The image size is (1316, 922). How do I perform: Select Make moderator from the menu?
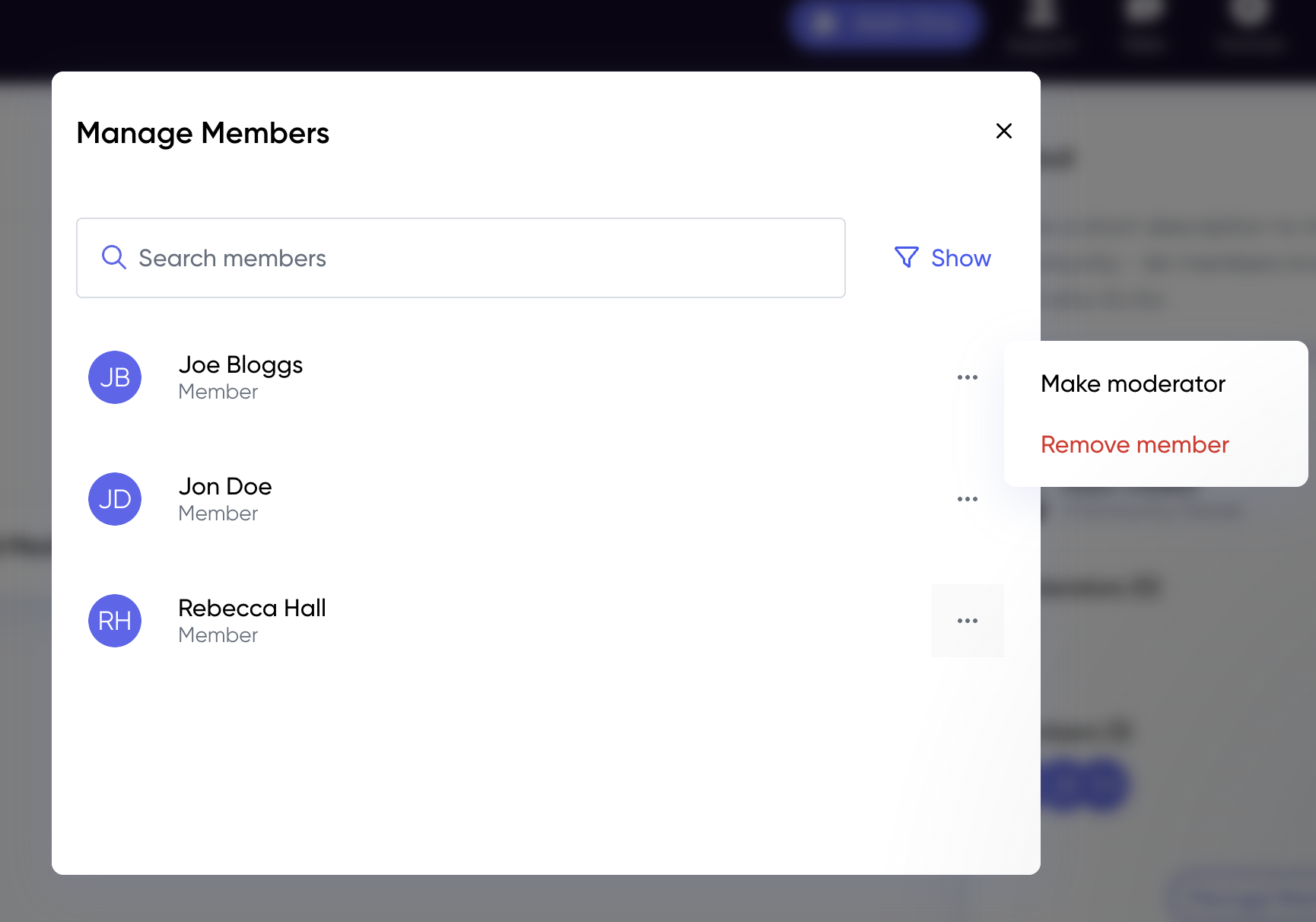(x=1133, y=383)
